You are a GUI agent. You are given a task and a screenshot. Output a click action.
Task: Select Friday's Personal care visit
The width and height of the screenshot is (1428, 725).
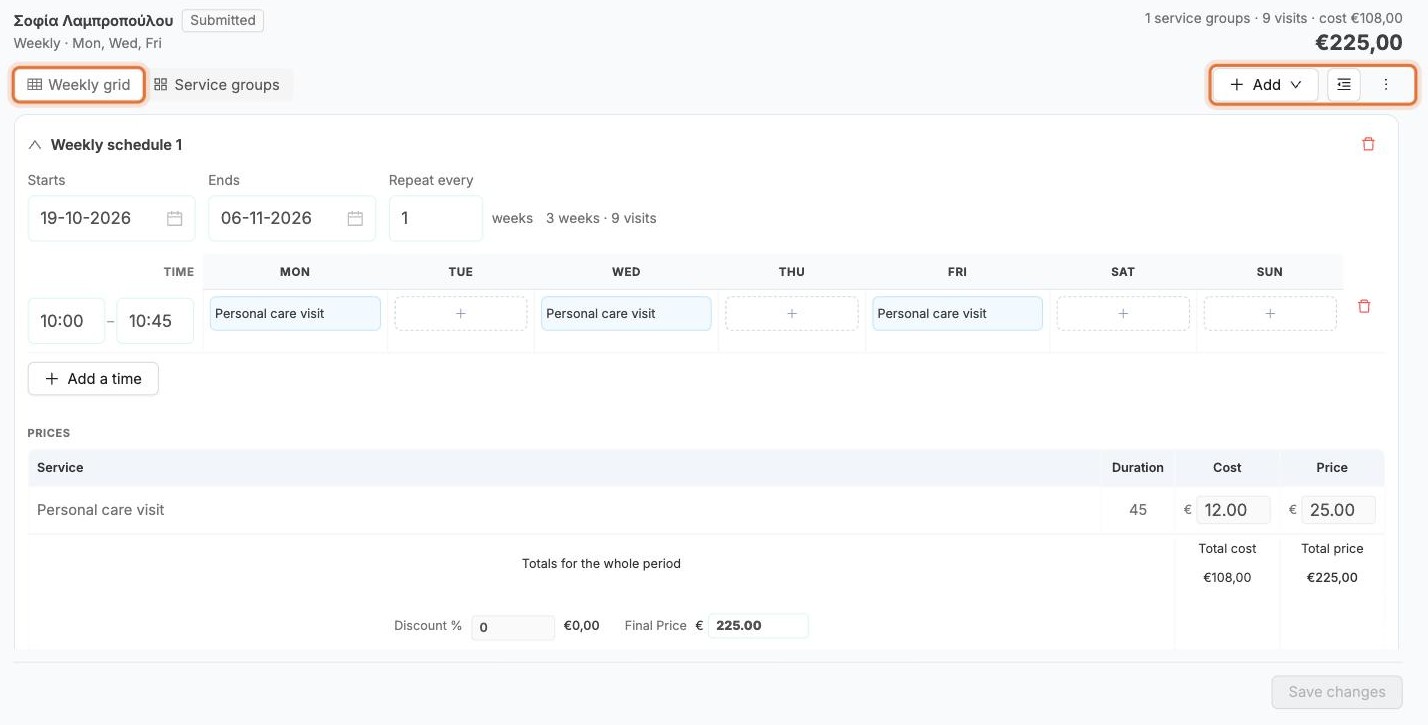[957, 313]
